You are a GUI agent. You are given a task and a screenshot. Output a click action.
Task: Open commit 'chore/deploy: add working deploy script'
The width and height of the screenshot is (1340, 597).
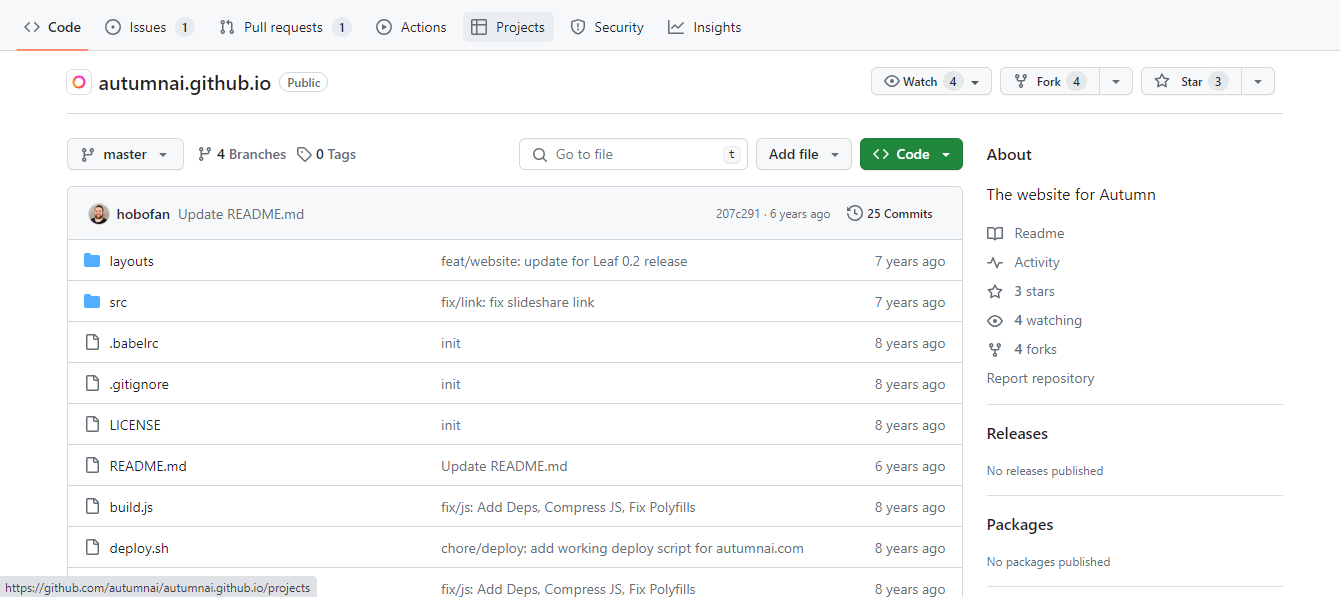click(622, 548)
